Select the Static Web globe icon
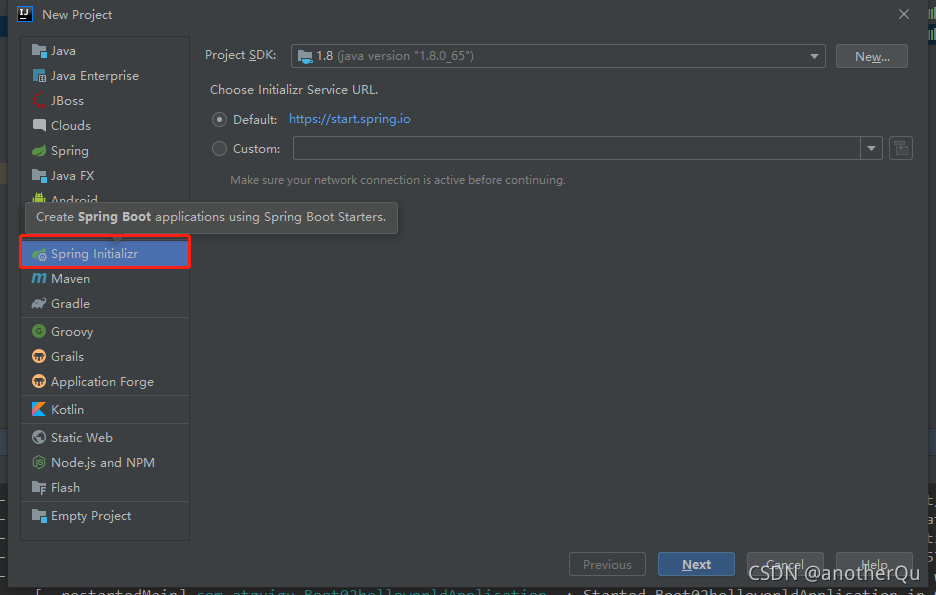 [x=39, y=437]
